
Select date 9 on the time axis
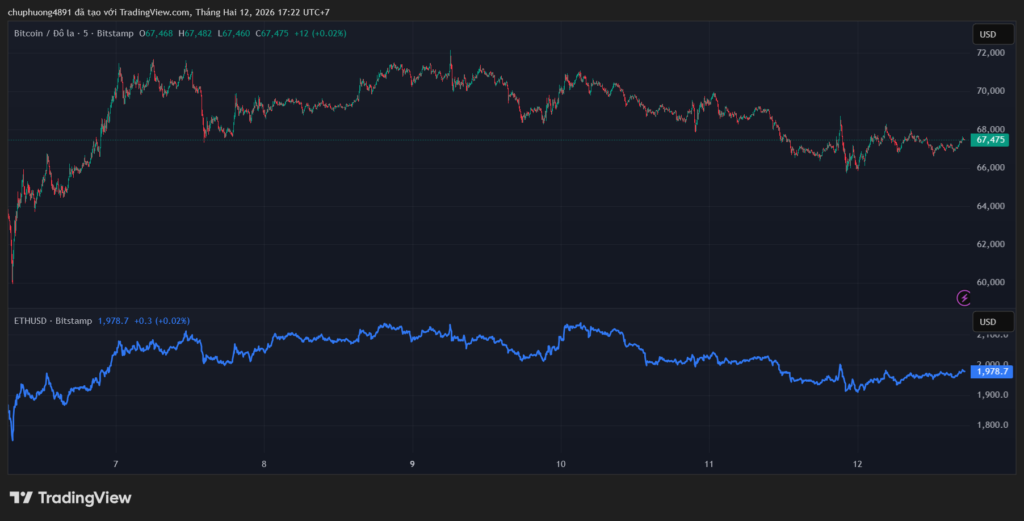412,465
